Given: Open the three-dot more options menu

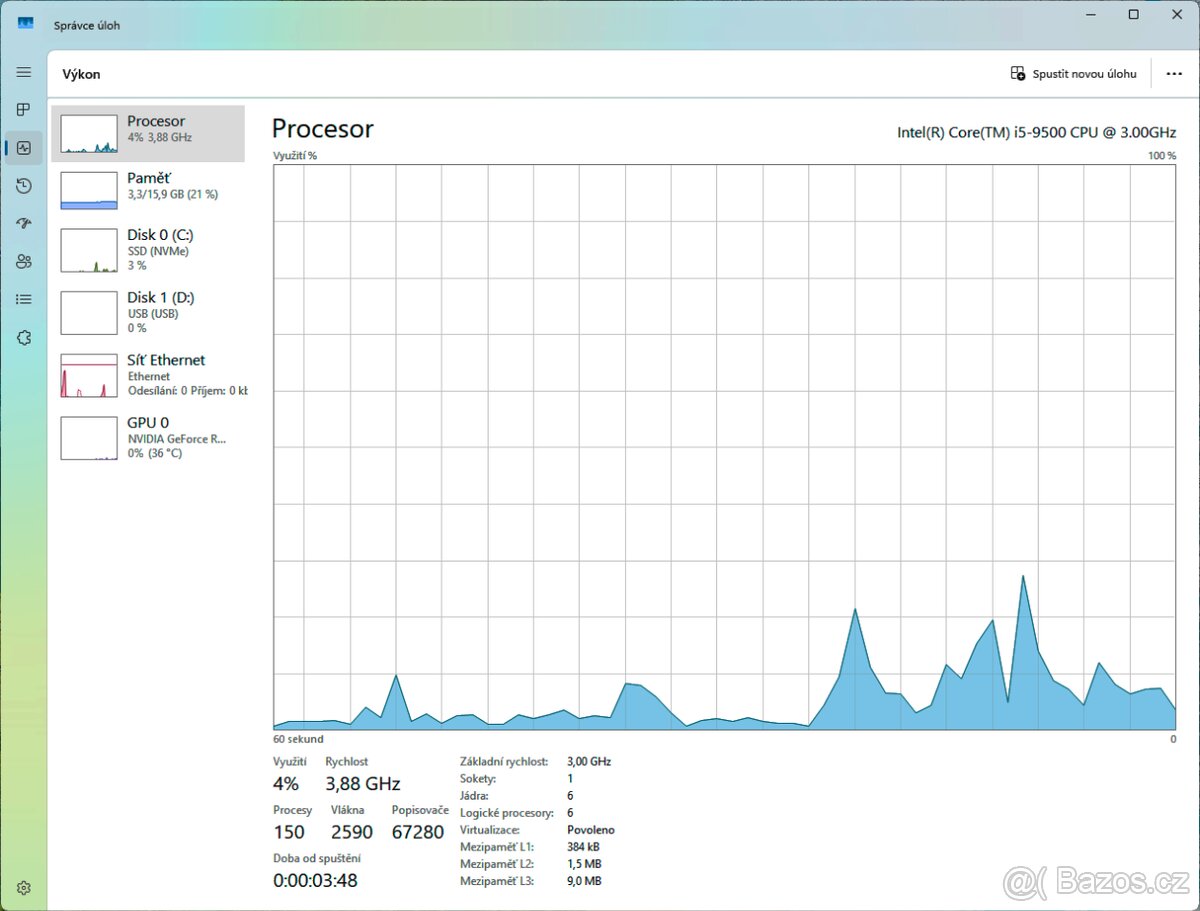Looking at the screenshot, I should tap(1174, 74).
